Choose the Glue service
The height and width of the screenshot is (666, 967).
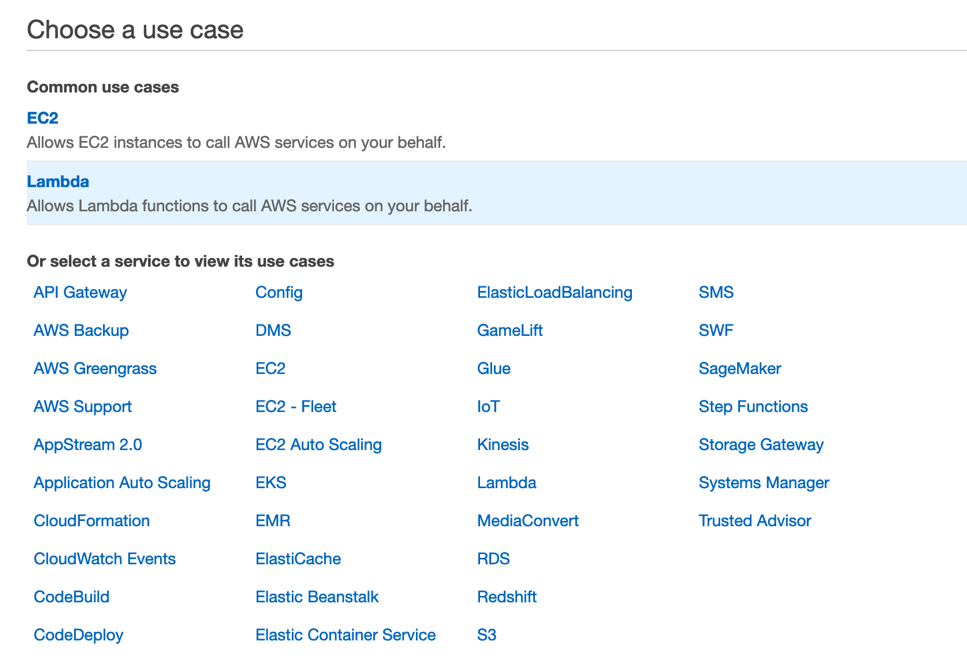[494, 369]
